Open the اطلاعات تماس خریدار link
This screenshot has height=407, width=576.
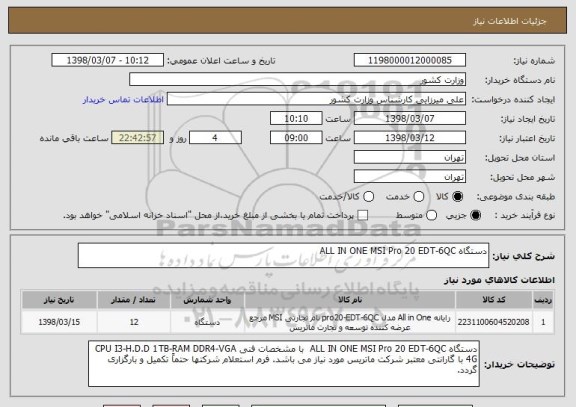123,100
